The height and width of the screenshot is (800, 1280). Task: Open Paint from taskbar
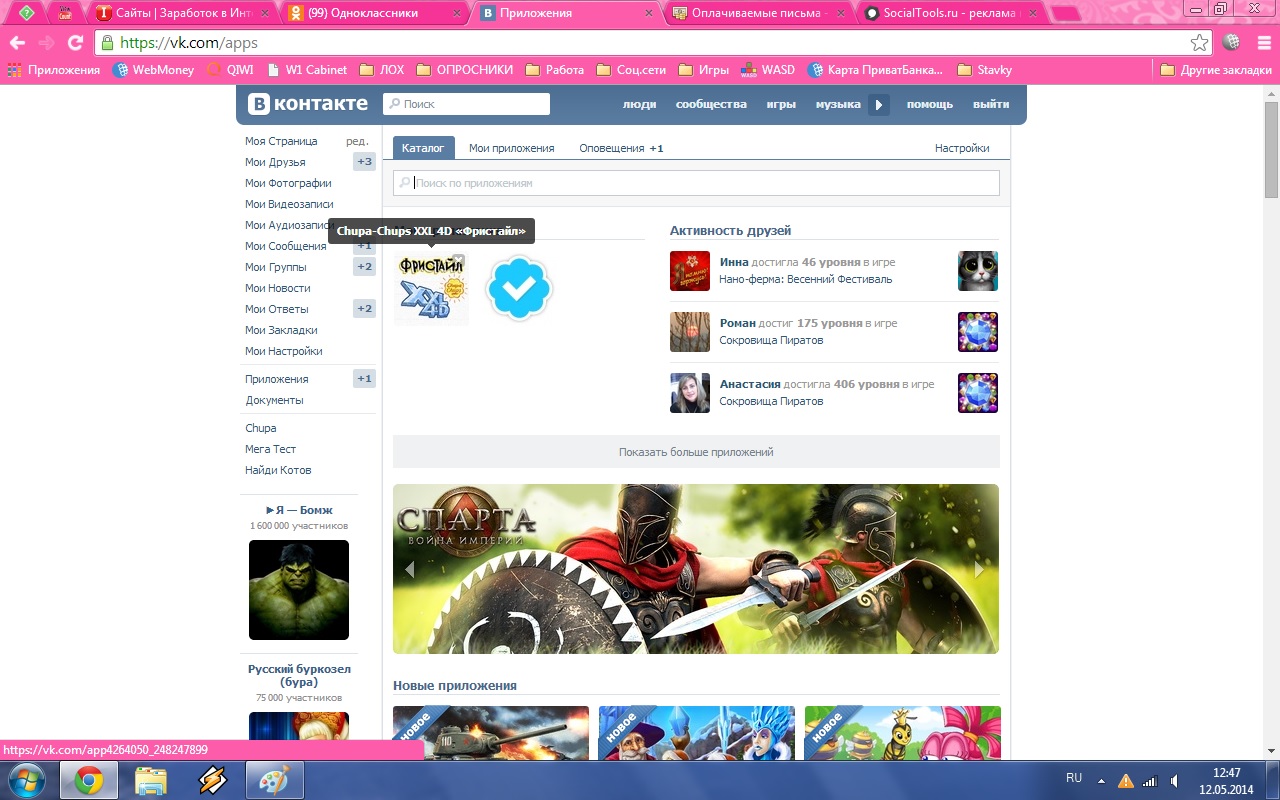[x=274, y=780]
